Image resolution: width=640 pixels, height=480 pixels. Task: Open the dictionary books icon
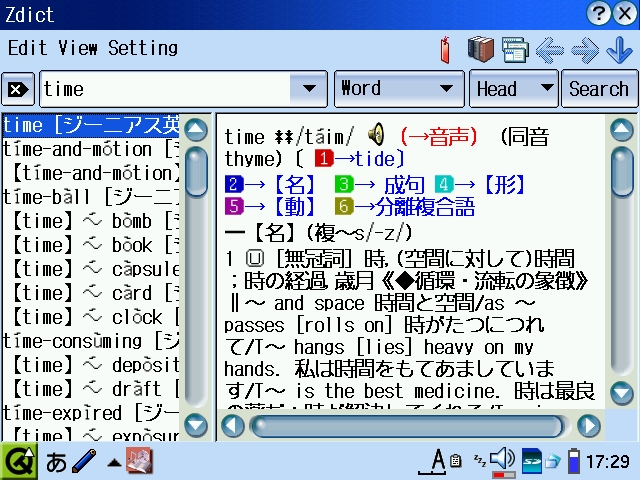(482, 48)
